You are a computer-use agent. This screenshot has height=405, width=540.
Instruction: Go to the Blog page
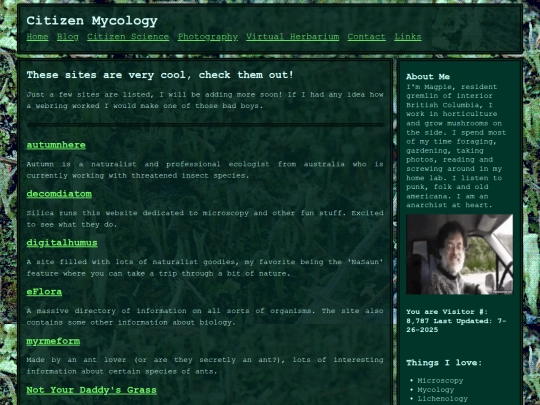click(x=68, y=37)
